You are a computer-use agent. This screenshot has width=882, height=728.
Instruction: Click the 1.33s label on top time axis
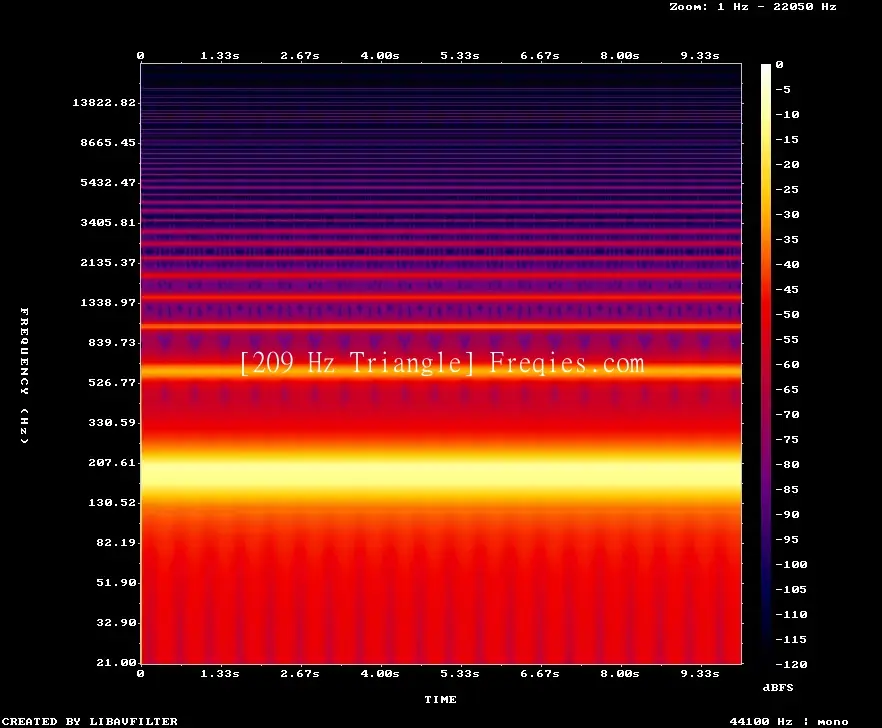[220, 55]
